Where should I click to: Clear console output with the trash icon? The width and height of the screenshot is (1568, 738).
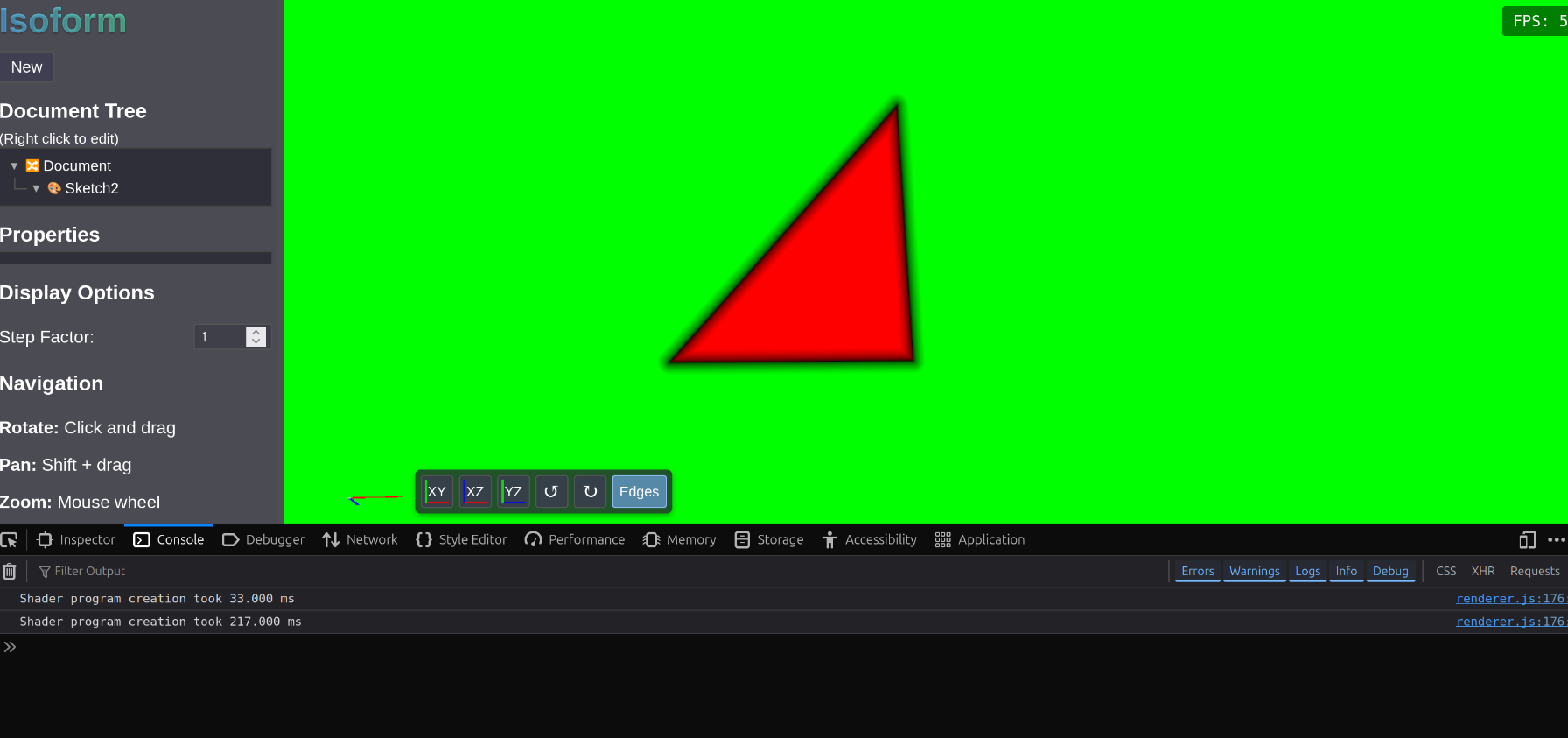10,572
